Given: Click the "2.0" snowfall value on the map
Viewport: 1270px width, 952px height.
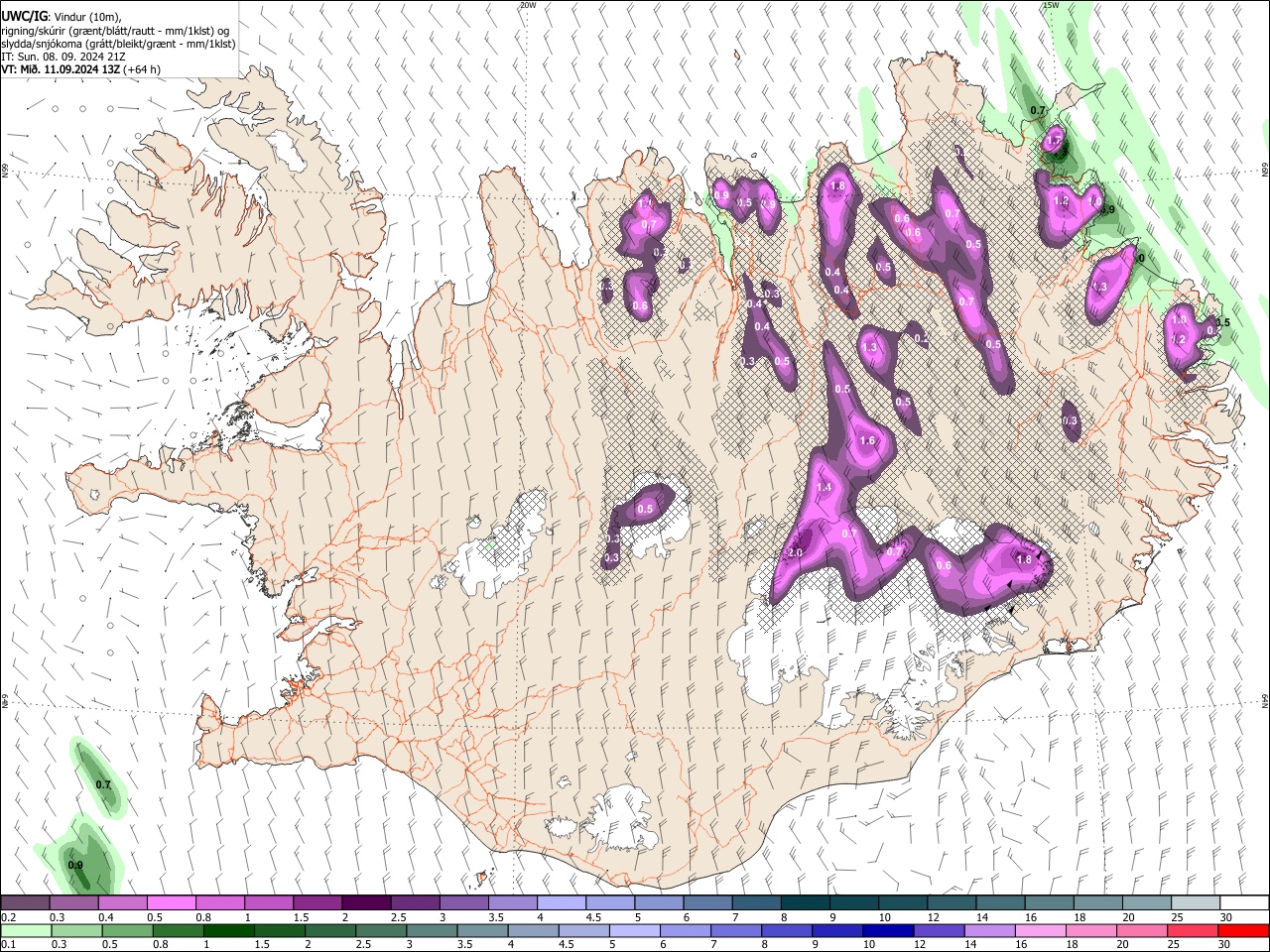Looking at the screenshot, I should (795, 552).
